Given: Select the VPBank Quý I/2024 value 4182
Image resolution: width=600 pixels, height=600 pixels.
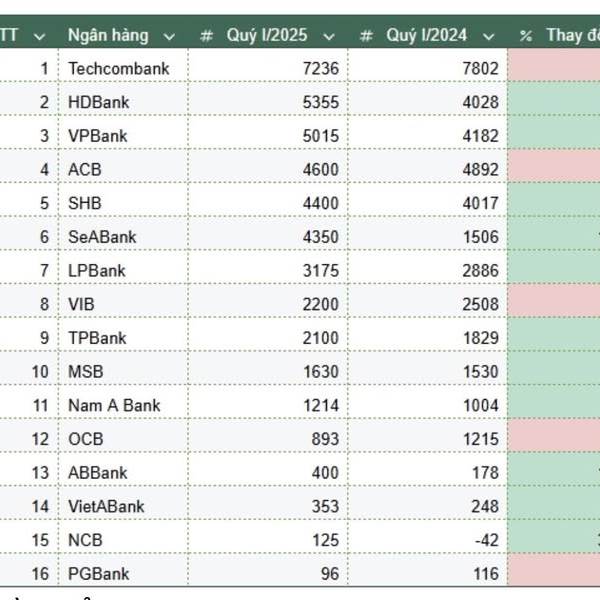Looking at the screenshot, I should coord(481,136).
